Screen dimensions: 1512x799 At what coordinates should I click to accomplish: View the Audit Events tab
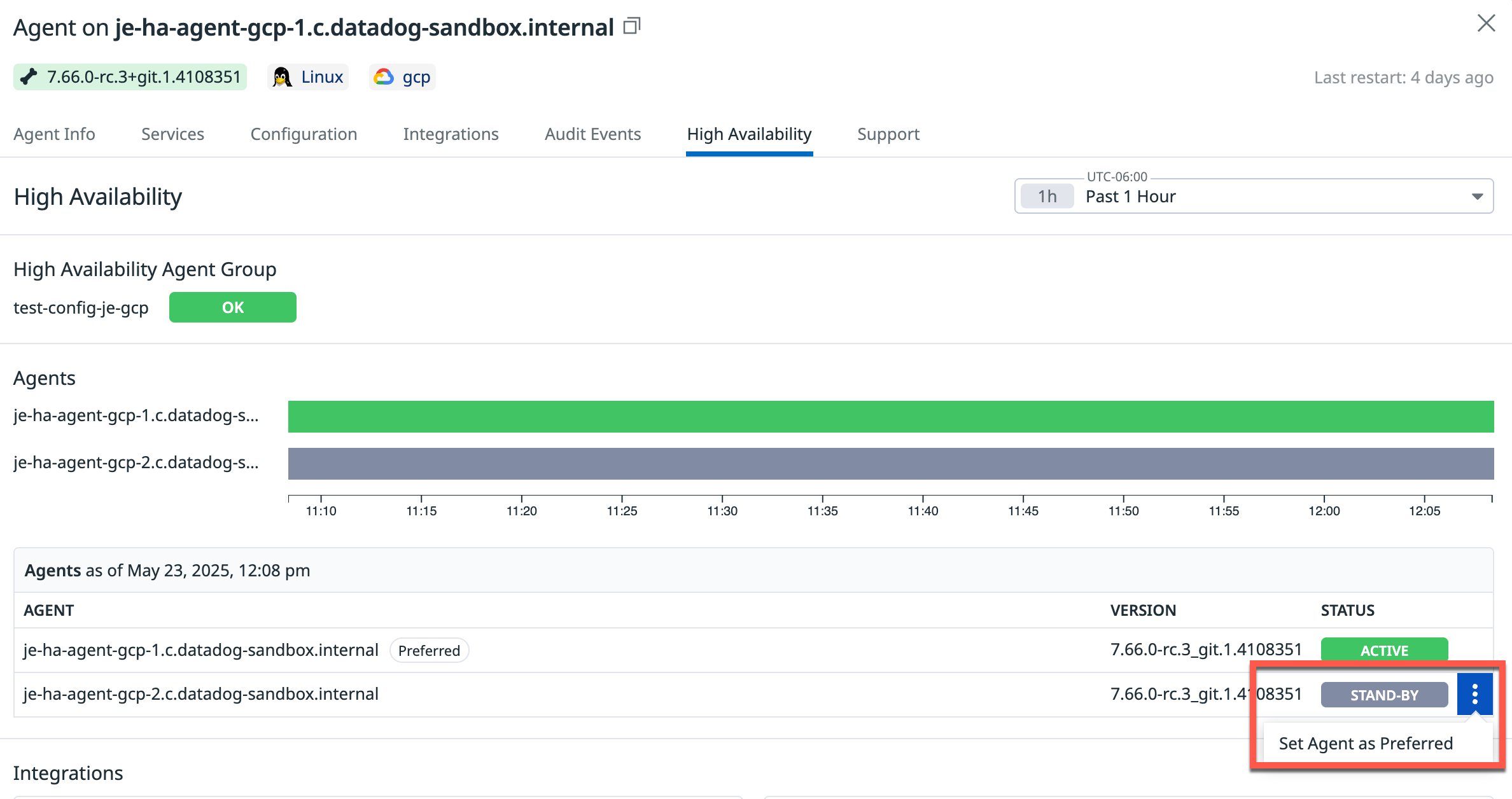[x=592, y=134]
